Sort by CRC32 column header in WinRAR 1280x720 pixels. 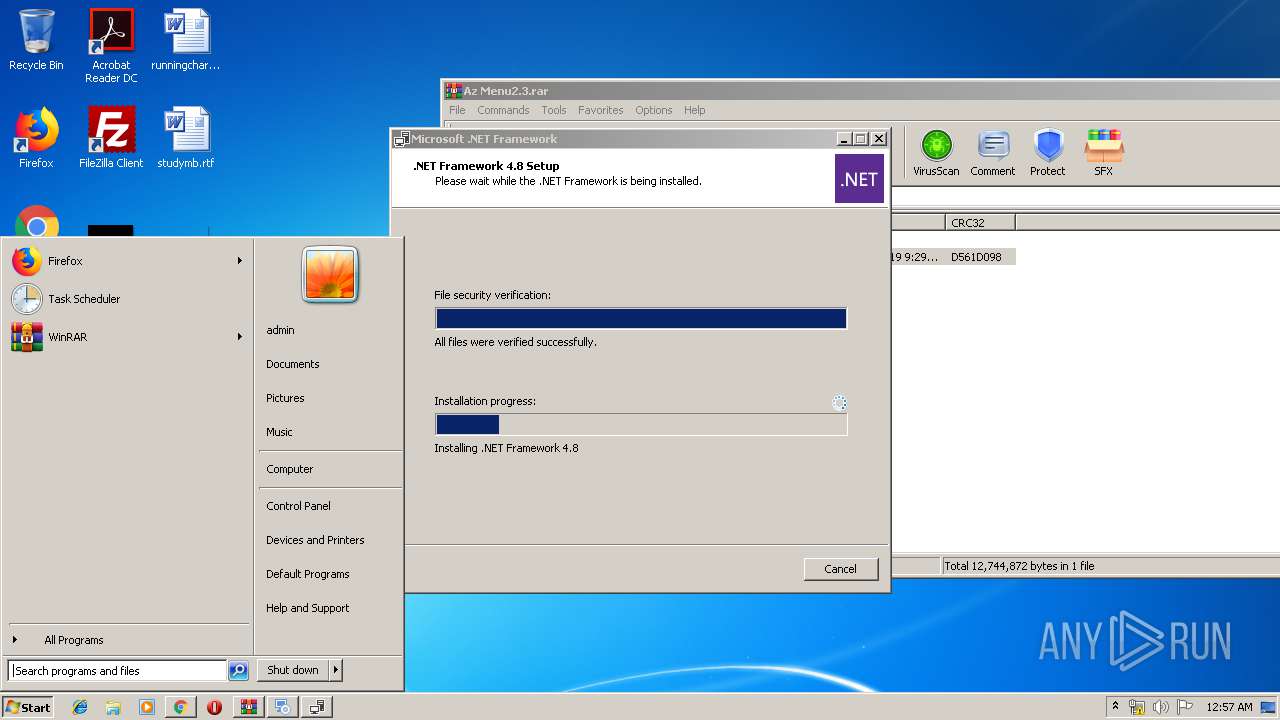tap(980, 223)
